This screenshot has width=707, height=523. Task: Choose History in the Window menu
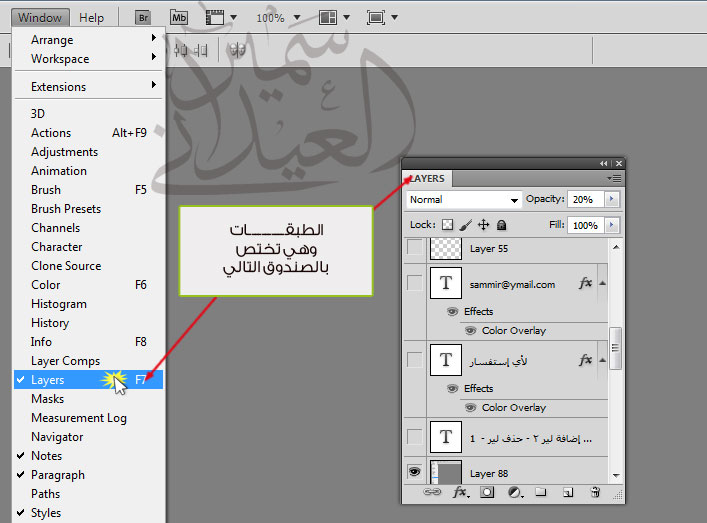click(88, 323)
